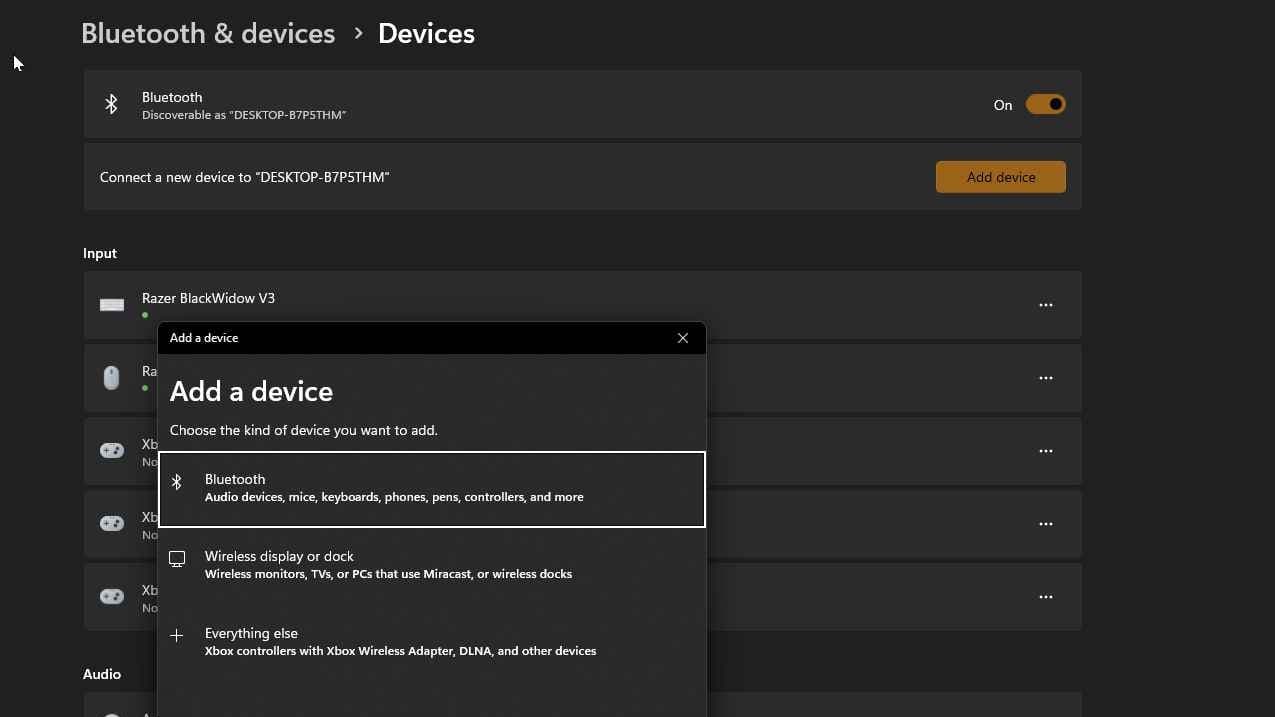Viewport: 1275px width, 717px height.
Task: Open more options for the mouse device
Action: [x=1045, y=378]
